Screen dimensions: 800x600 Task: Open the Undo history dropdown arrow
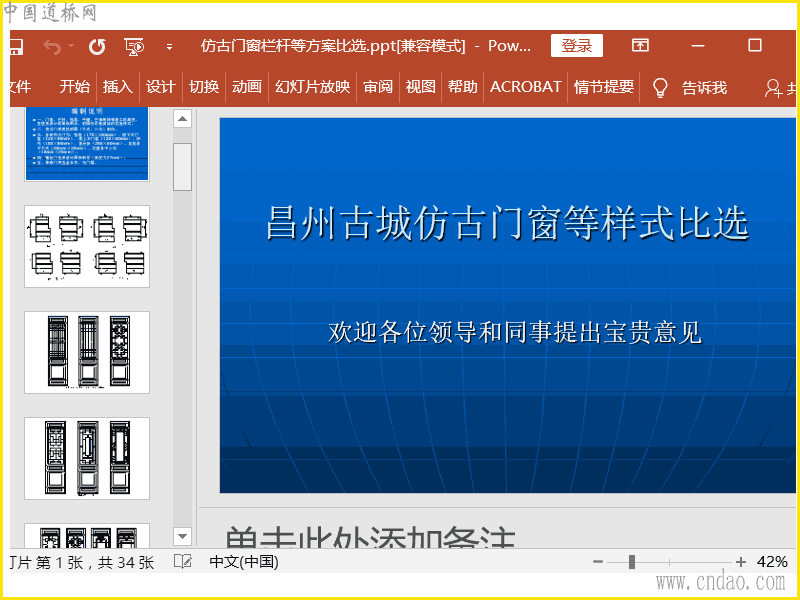71,46
